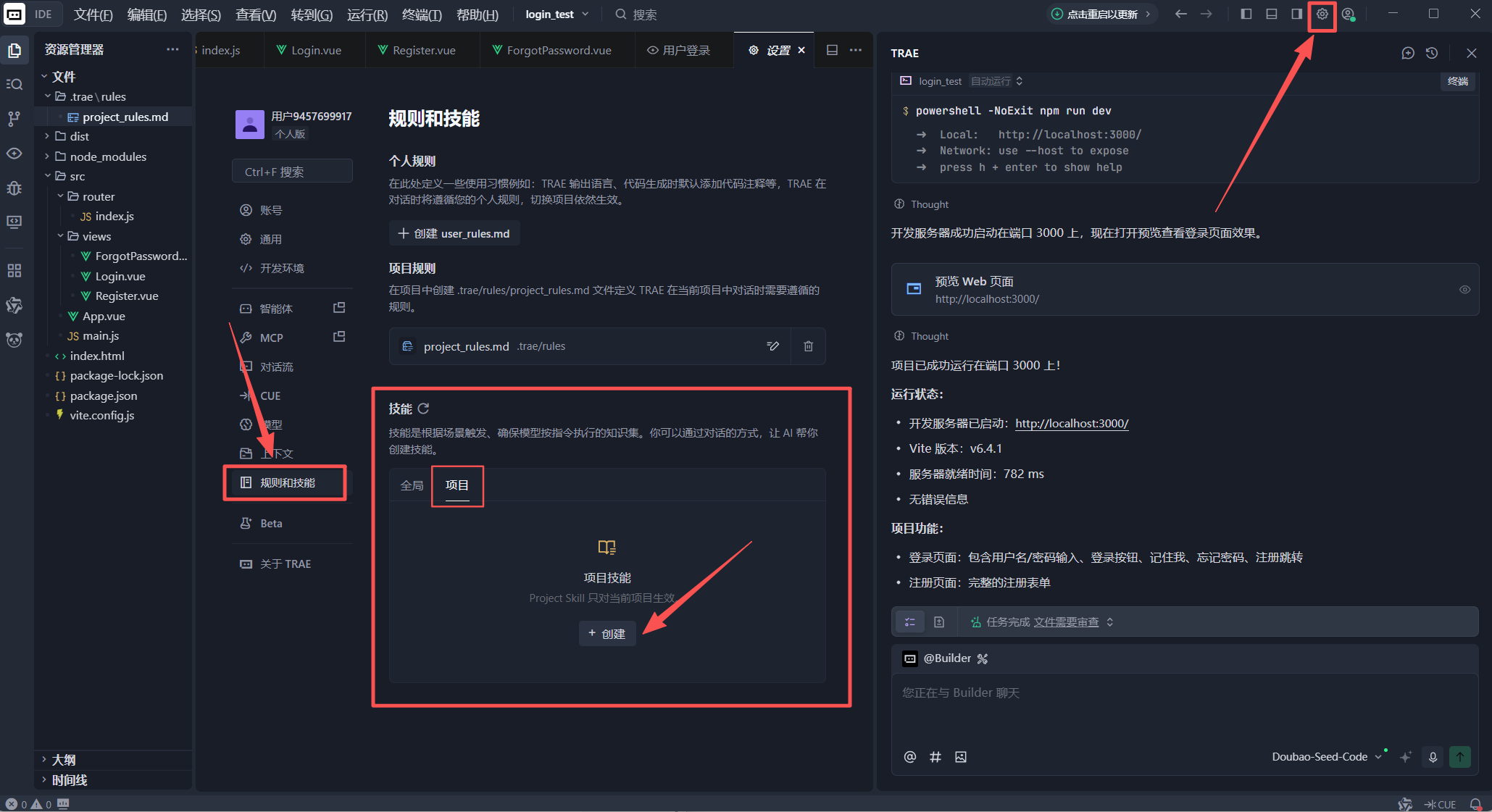Viewport: 1492px width, 812px height.
Task: Click the delete icon for project_rules.md
Action: click(x=808, y=346)
